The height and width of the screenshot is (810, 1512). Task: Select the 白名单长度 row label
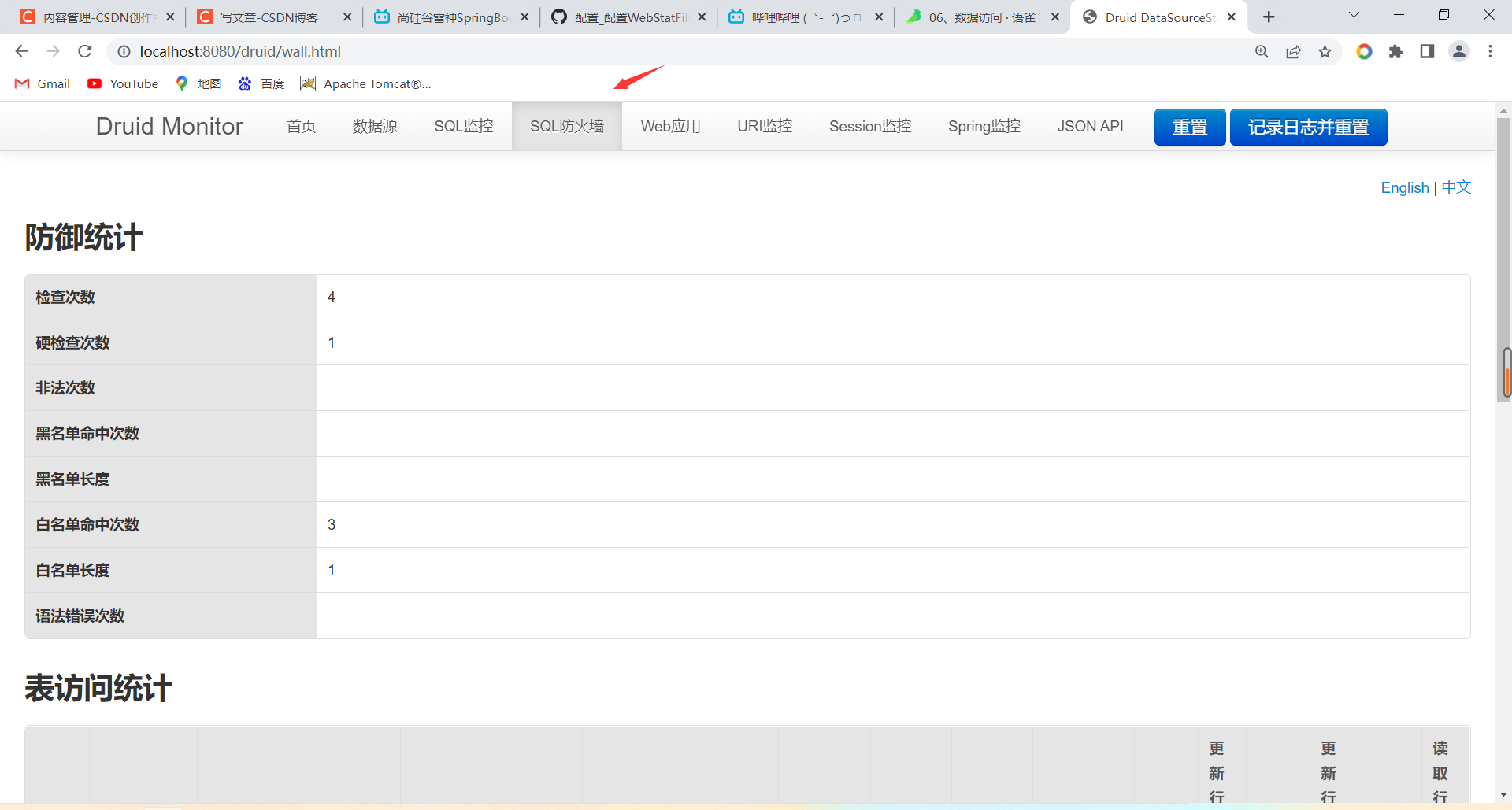(72, 570)
